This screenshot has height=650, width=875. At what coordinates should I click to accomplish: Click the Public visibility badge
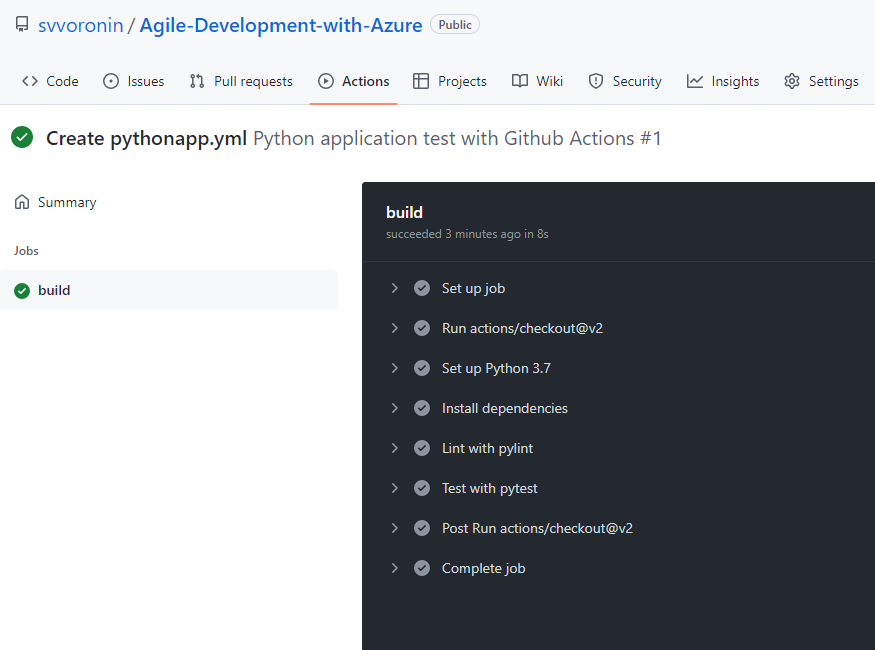[x=455, y=25]
